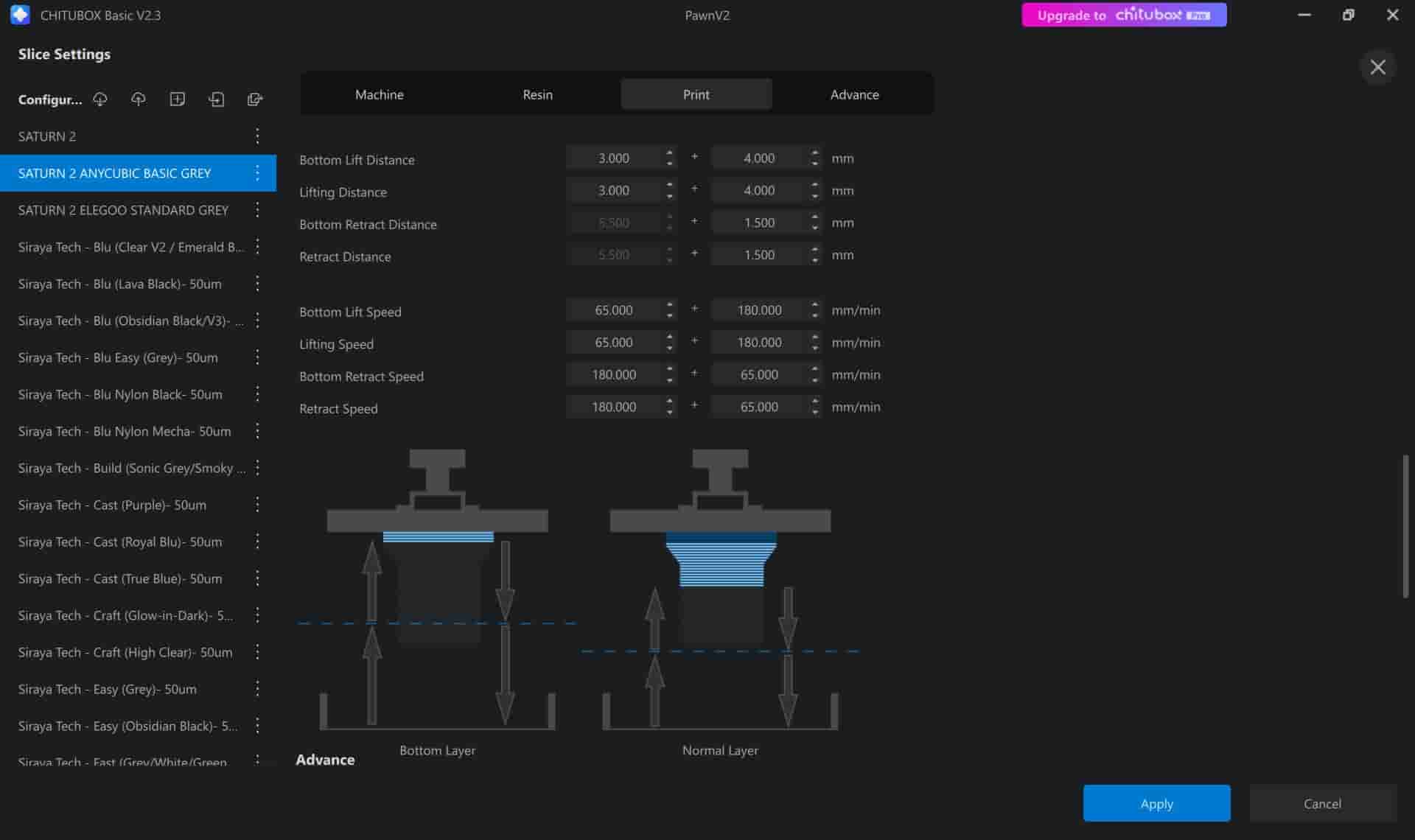Open options for Blu Nylon Black profile

tap(257, 393)
